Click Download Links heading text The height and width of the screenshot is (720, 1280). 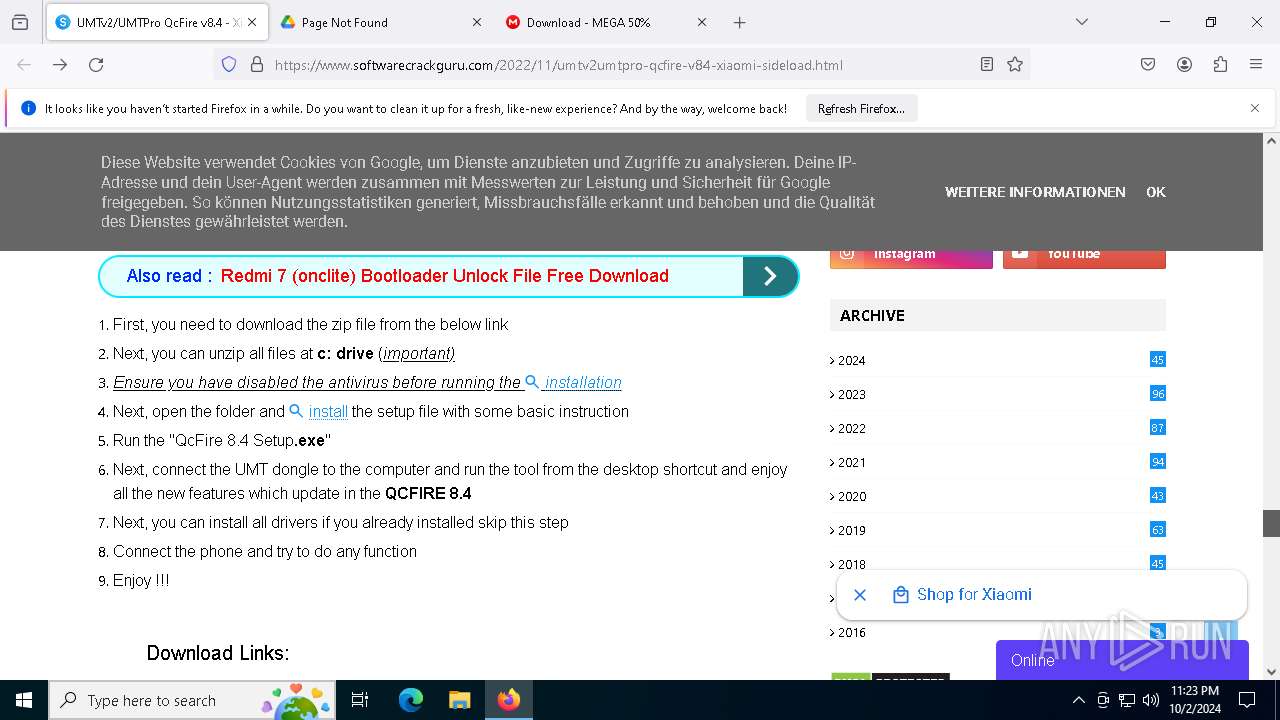(x=218, y=653)
